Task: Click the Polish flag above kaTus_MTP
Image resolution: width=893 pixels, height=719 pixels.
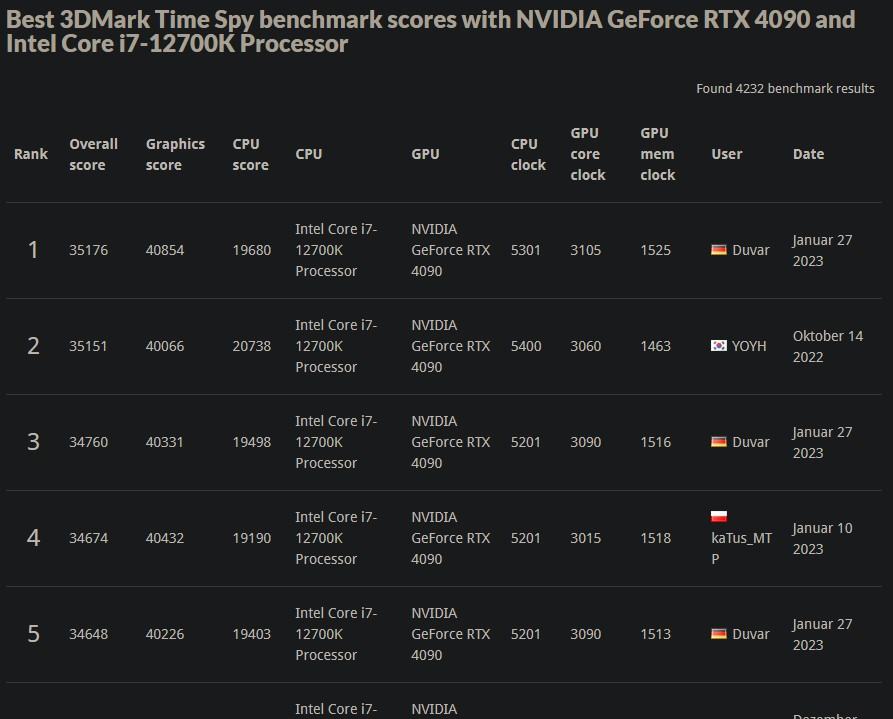Action: tap(719, 516)
